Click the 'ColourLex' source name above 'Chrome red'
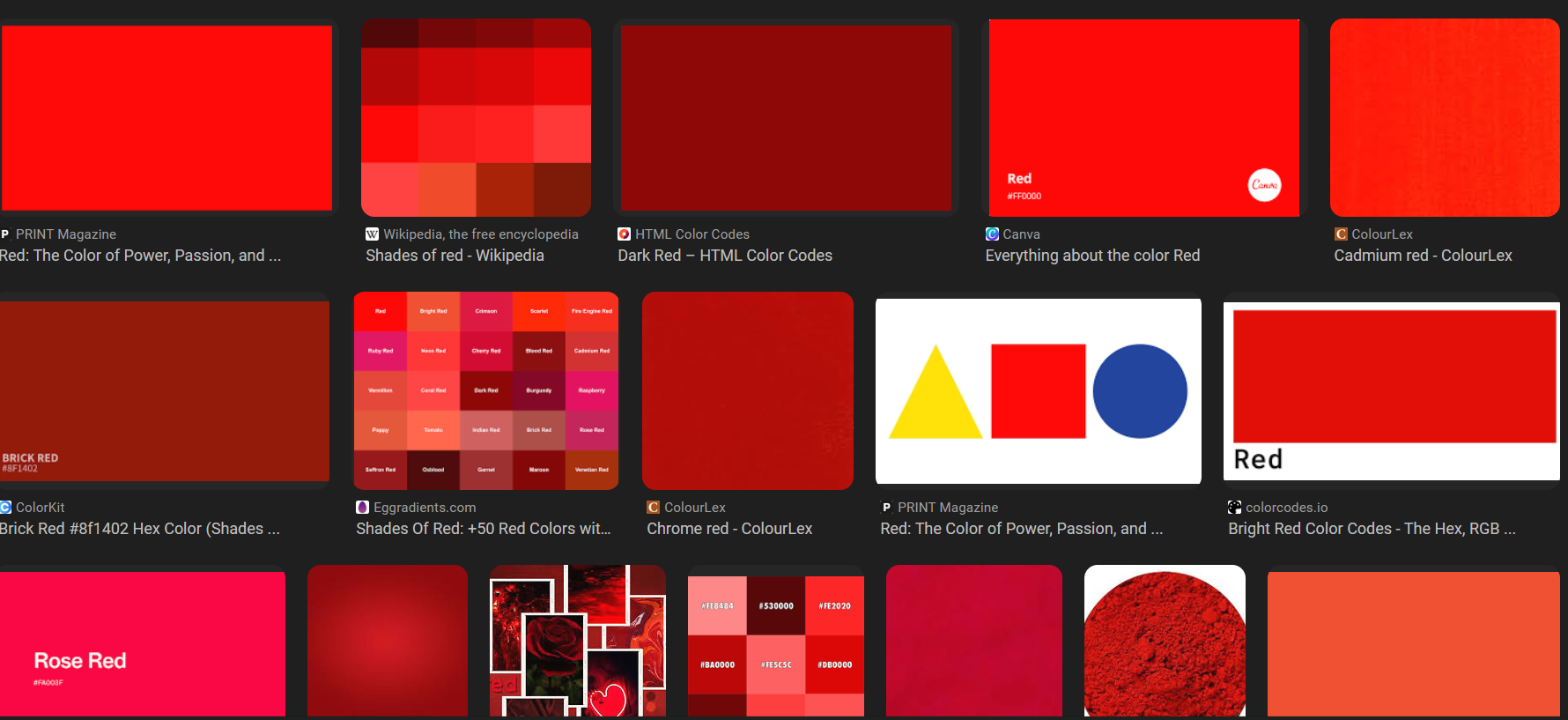The width and height of the screenshot is (1568, 720). pos(695,508)
